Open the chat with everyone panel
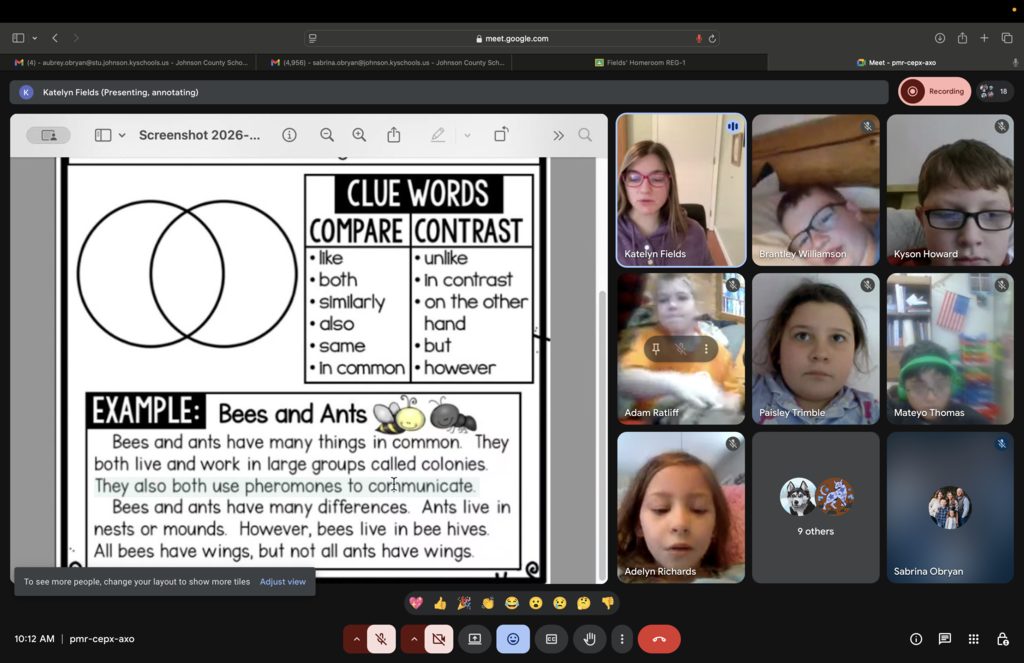 [944, 639]
